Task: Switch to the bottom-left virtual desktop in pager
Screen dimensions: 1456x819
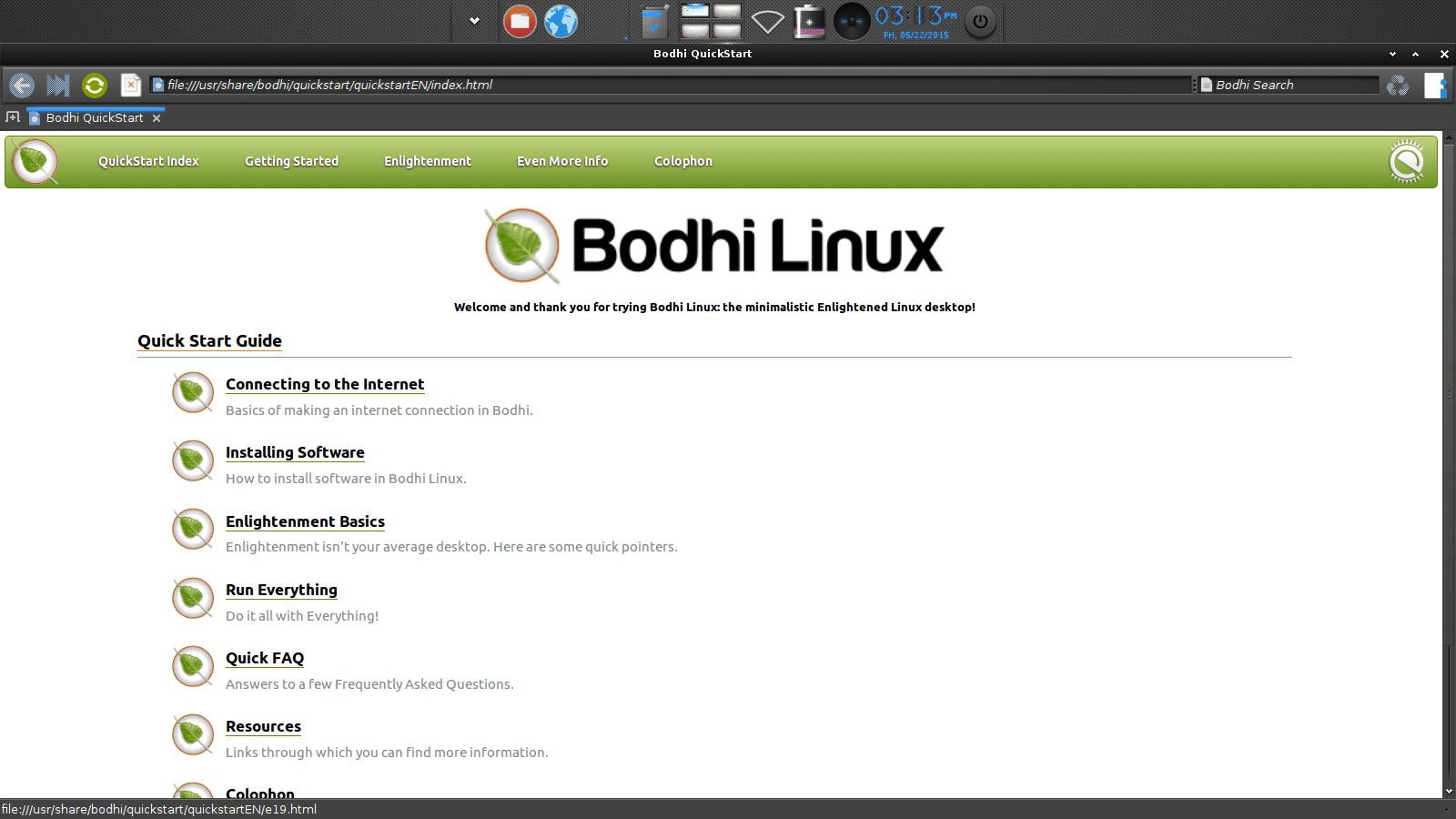Action: click(695, 31)
